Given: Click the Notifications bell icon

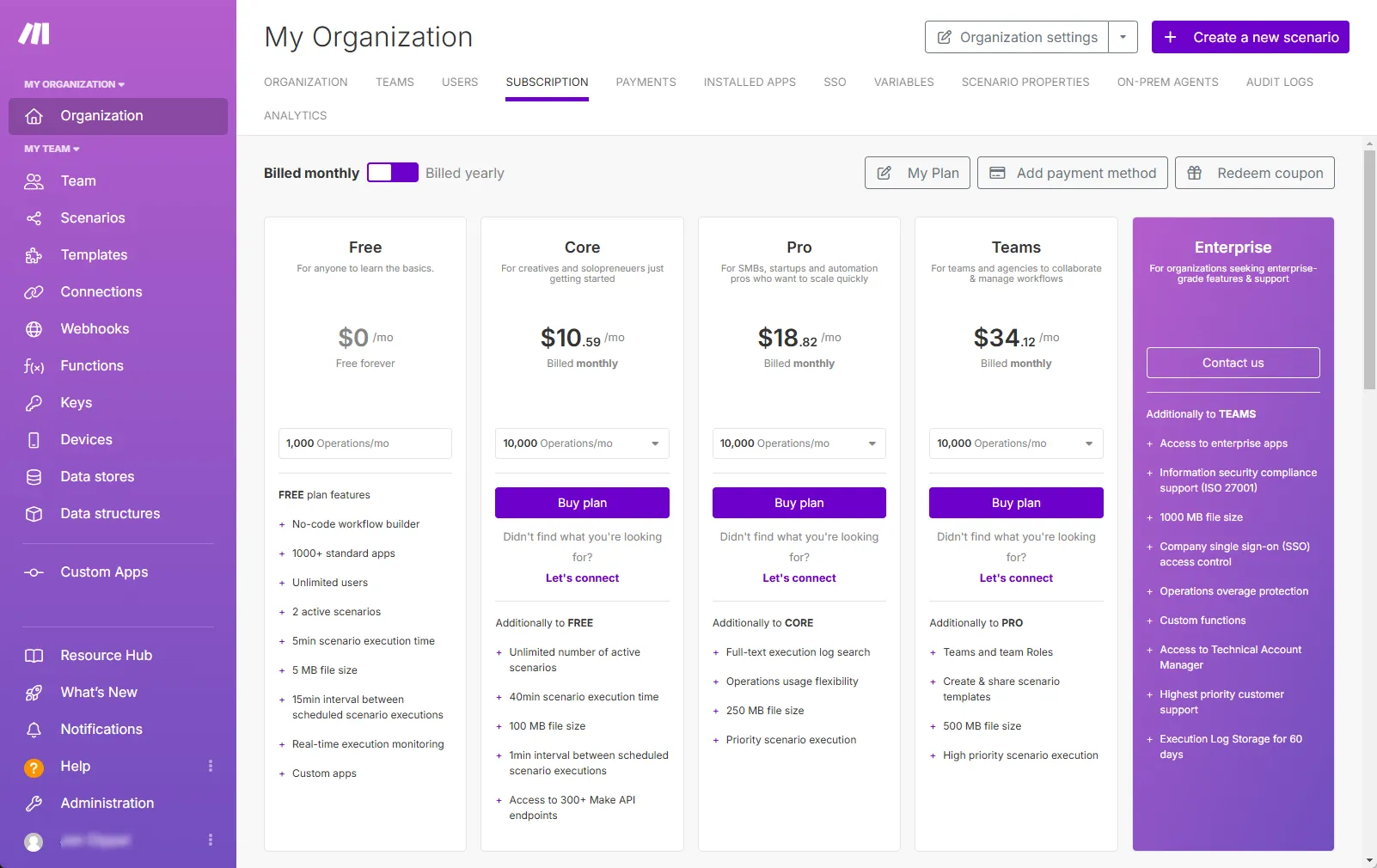Looking at the screenshot, I should tap(34, 730).
